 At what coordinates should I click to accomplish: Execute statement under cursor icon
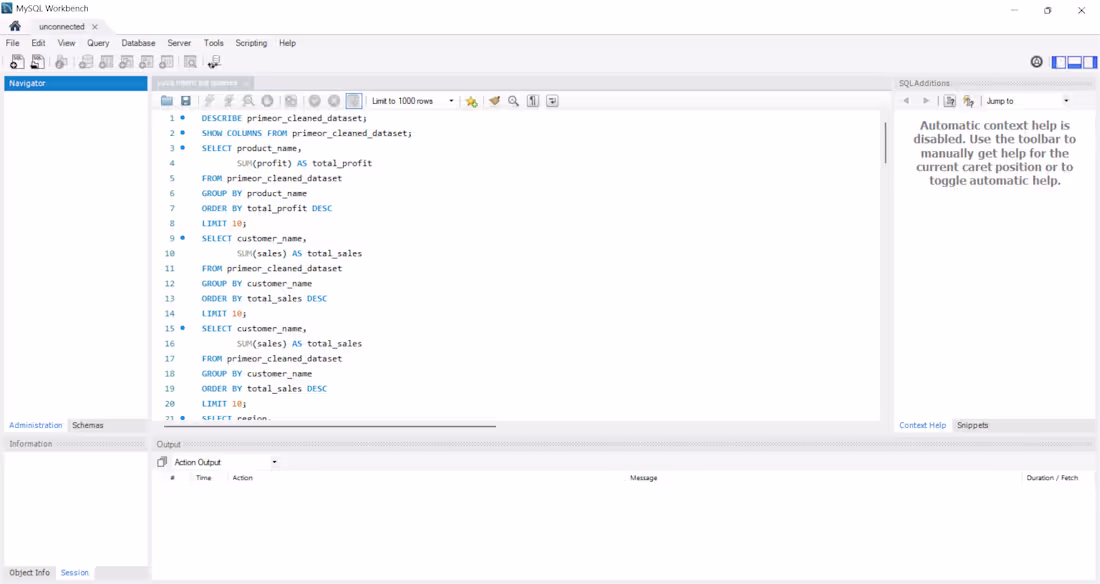click(229, 101)
